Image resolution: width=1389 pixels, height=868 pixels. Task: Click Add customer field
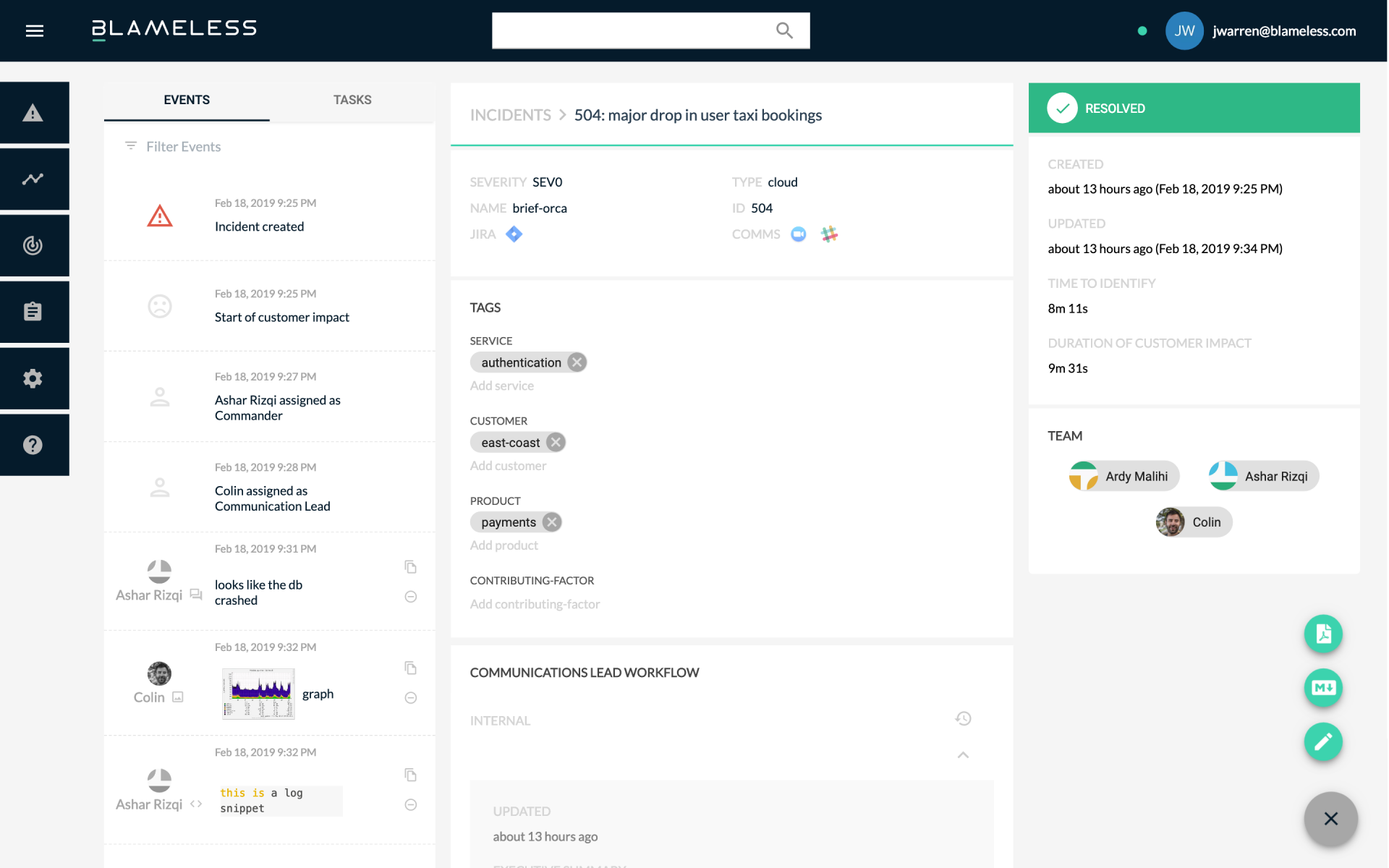[508, 467]
